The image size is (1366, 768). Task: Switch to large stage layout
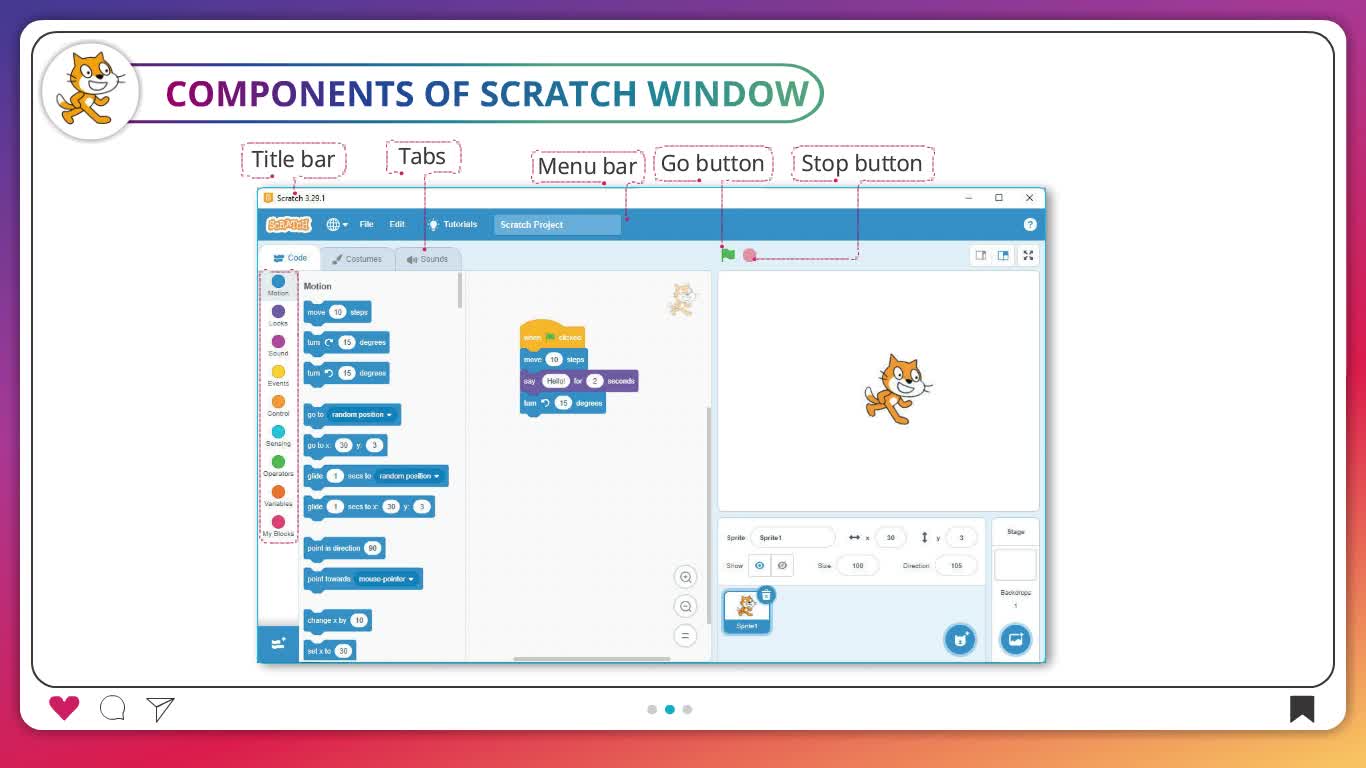tap(1003, 256)
